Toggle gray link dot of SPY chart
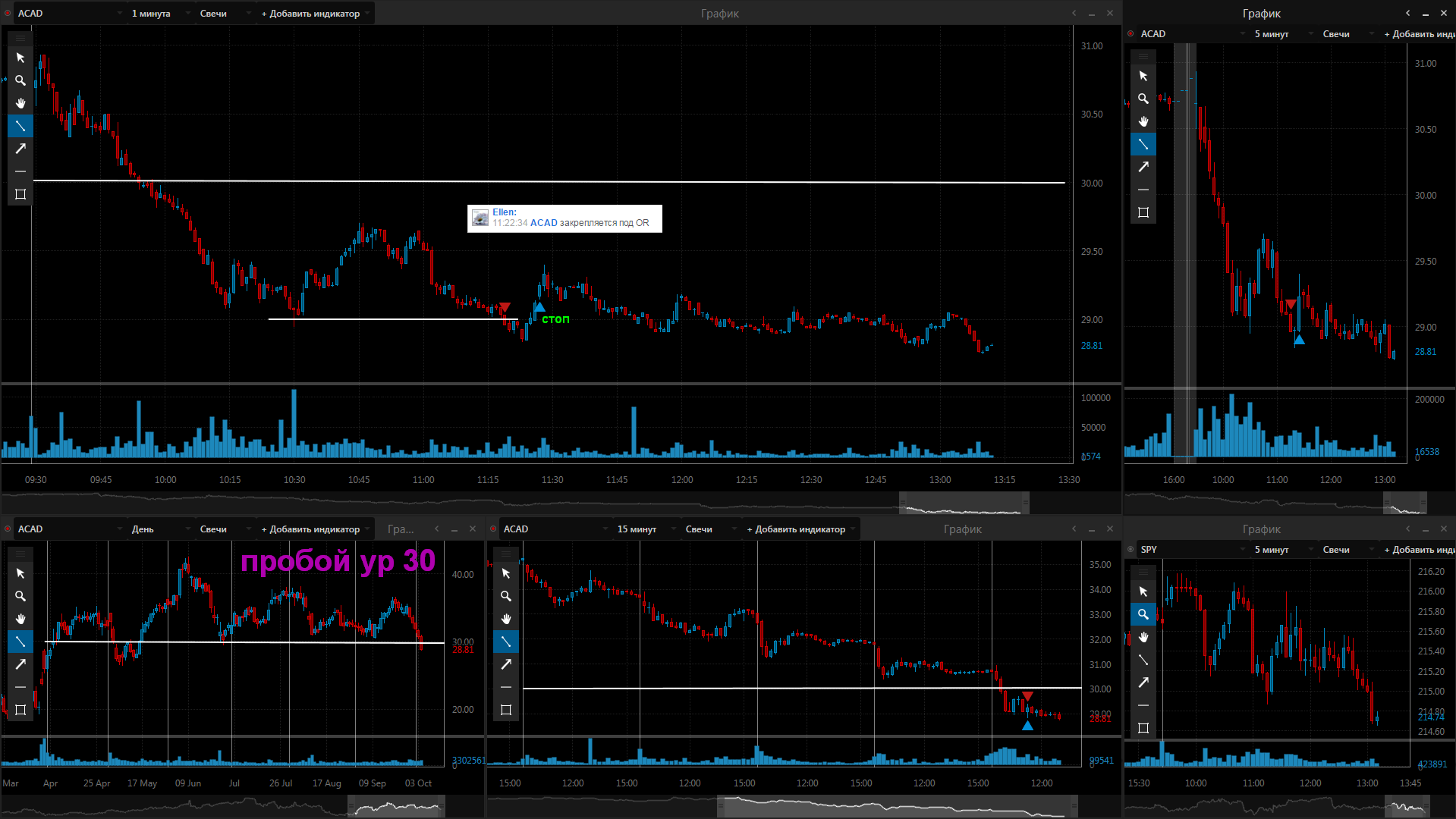 coord(1131,549)
